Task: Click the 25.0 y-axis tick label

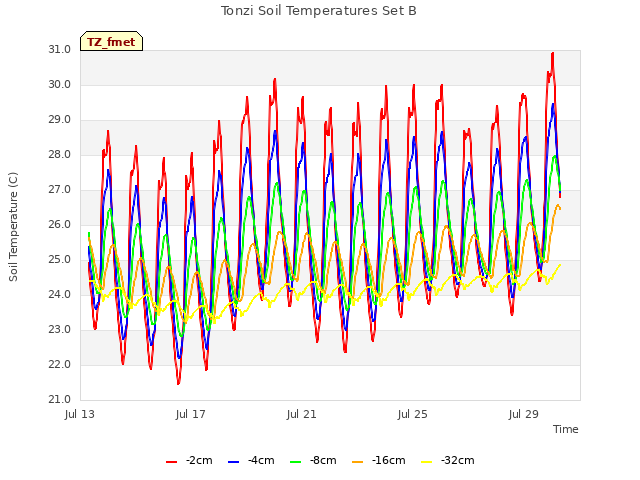Action: [60, 260]
